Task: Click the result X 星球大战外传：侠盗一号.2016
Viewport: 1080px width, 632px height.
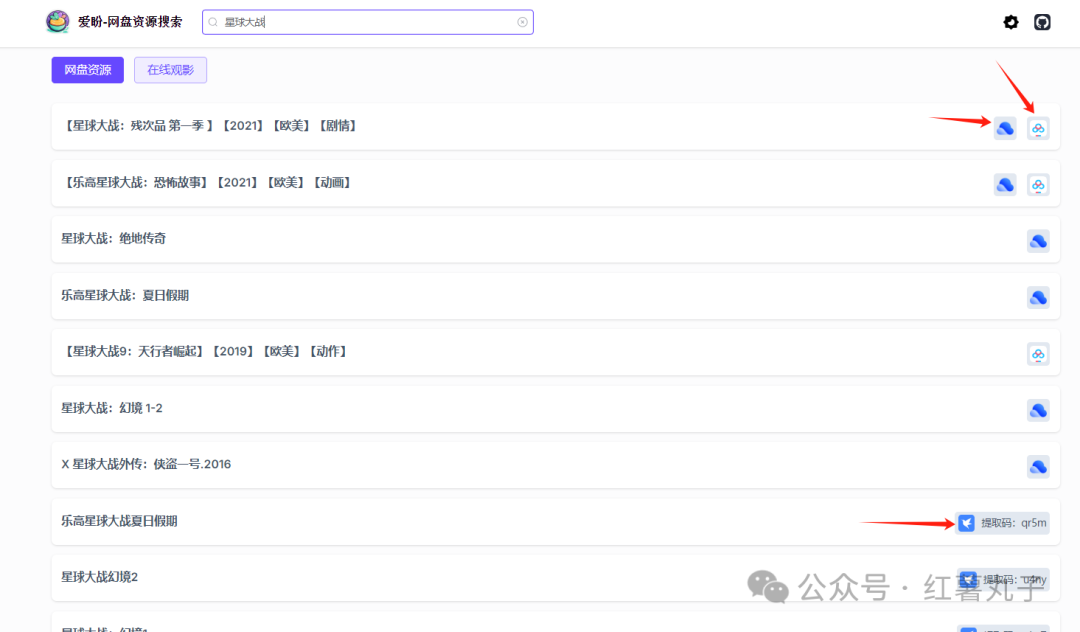Action: pyautogui.click(x=146, y=465)
